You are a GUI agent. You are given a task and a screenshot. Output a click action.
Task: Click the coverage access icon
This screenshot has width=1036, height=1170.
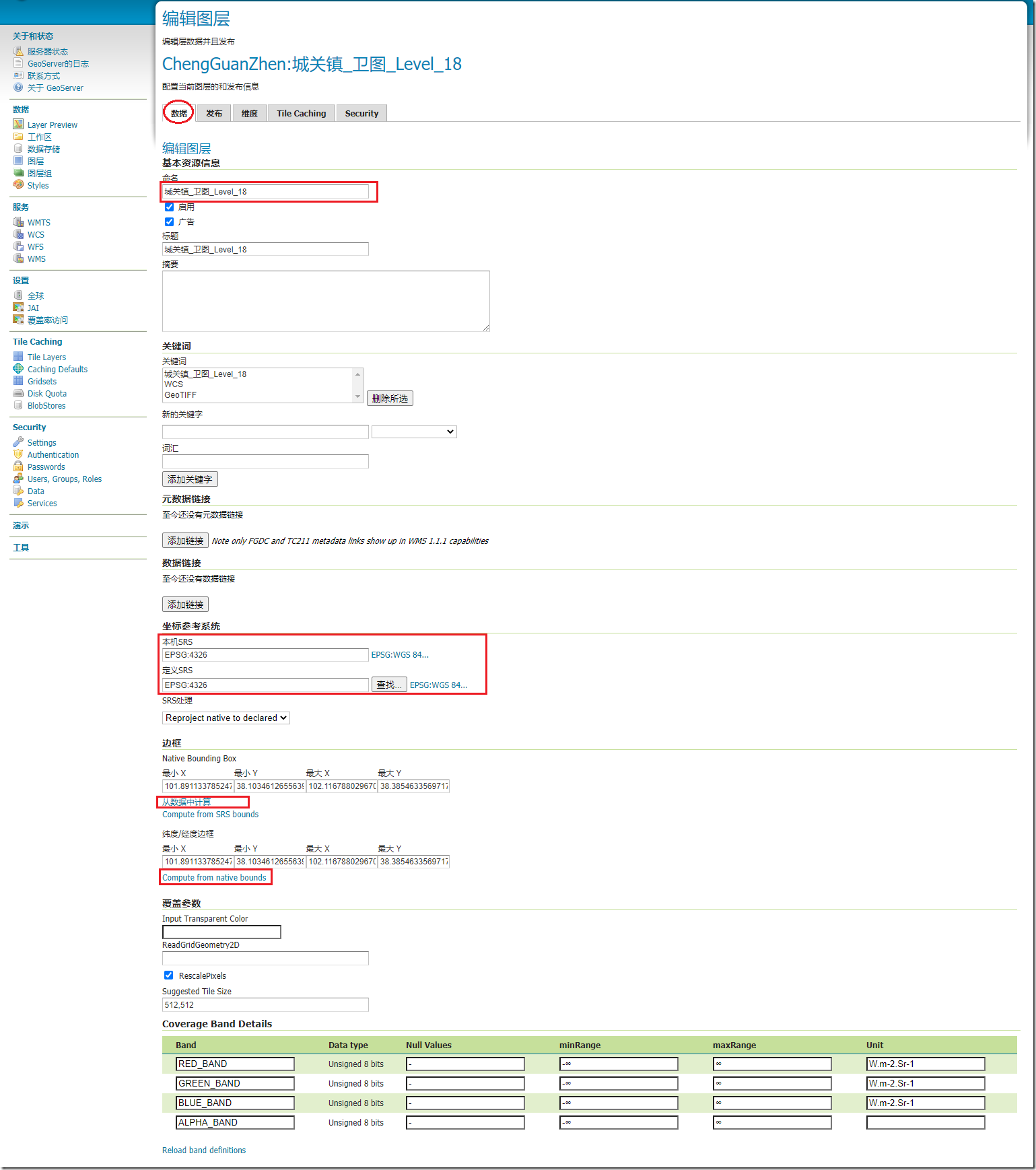point(18,320)
